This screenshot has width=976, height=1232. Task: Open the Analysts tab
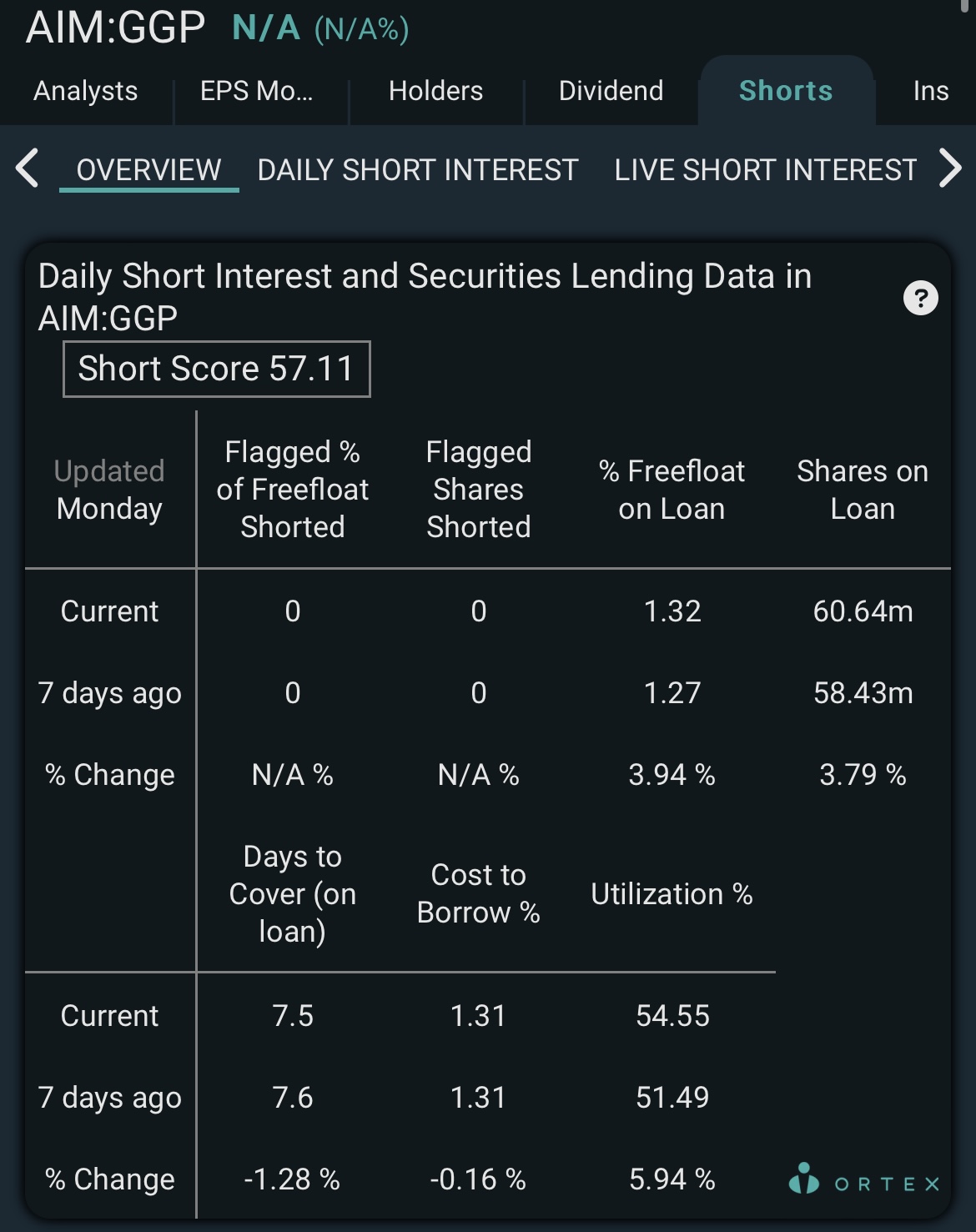click(x=86, y=91)
